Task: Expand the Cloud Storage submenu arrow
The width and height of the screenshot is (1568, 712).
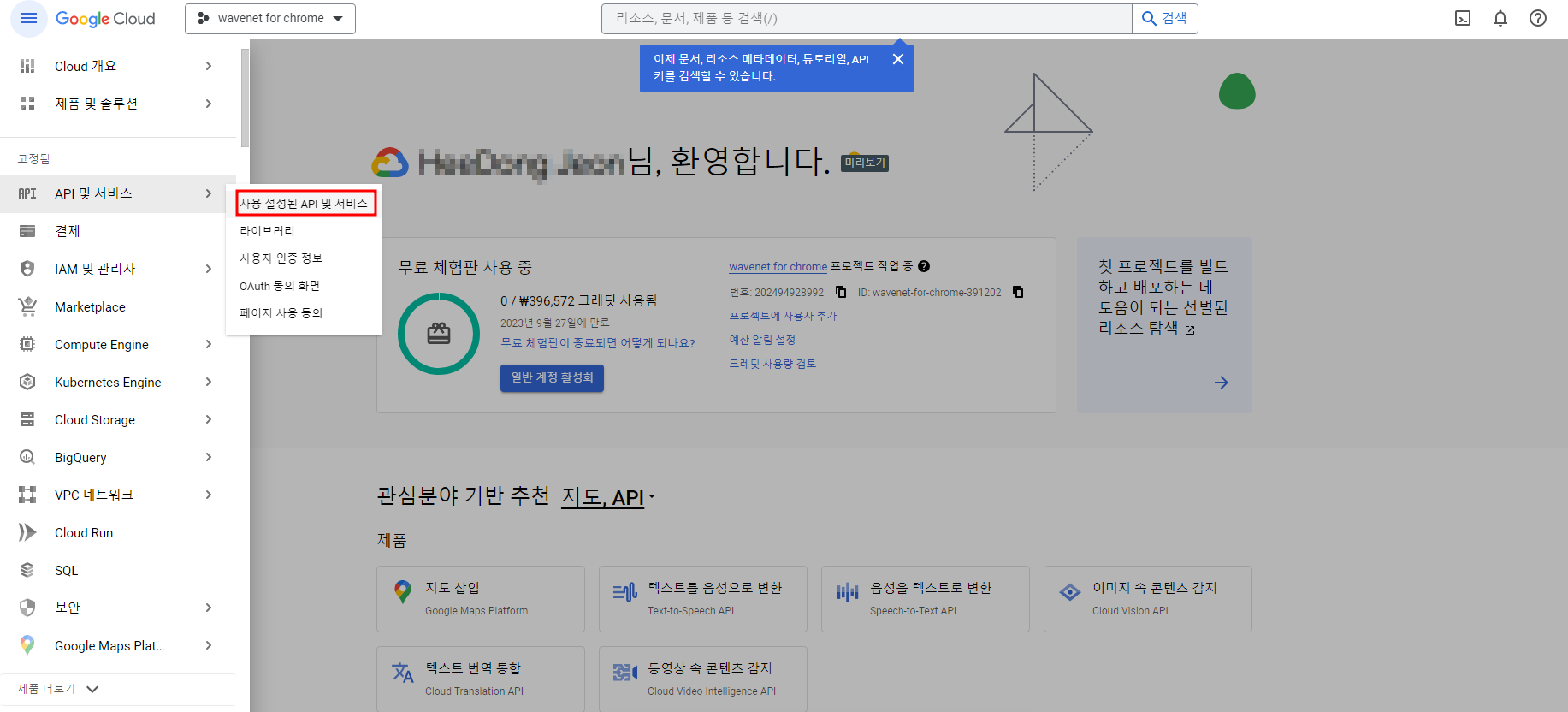Action: [x=209, y=419]
